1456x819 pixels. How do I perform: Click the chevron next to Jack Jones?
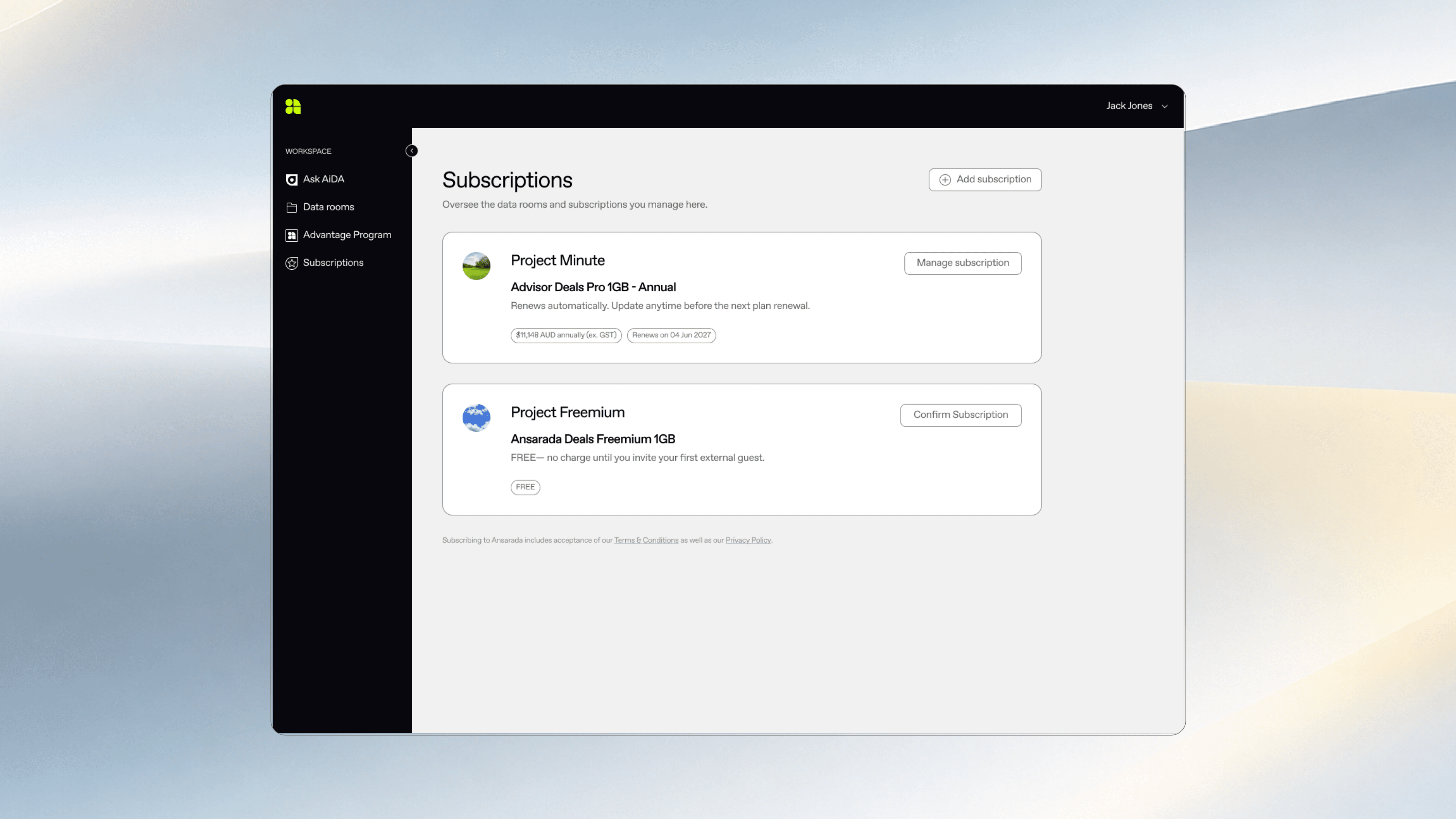tap(1164, 106)
